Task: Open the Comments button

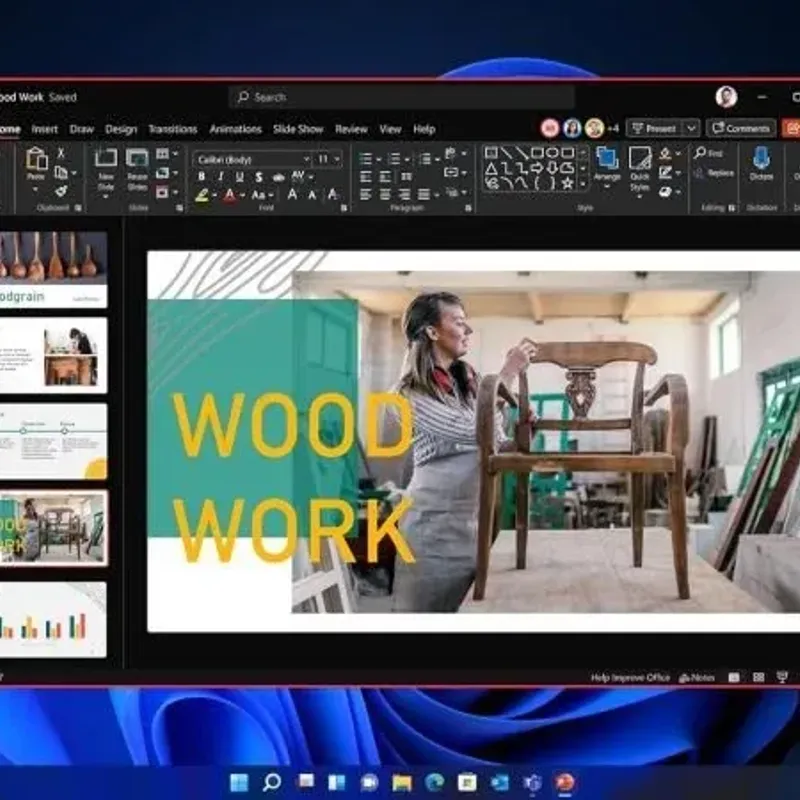Action: coord(741,128)
